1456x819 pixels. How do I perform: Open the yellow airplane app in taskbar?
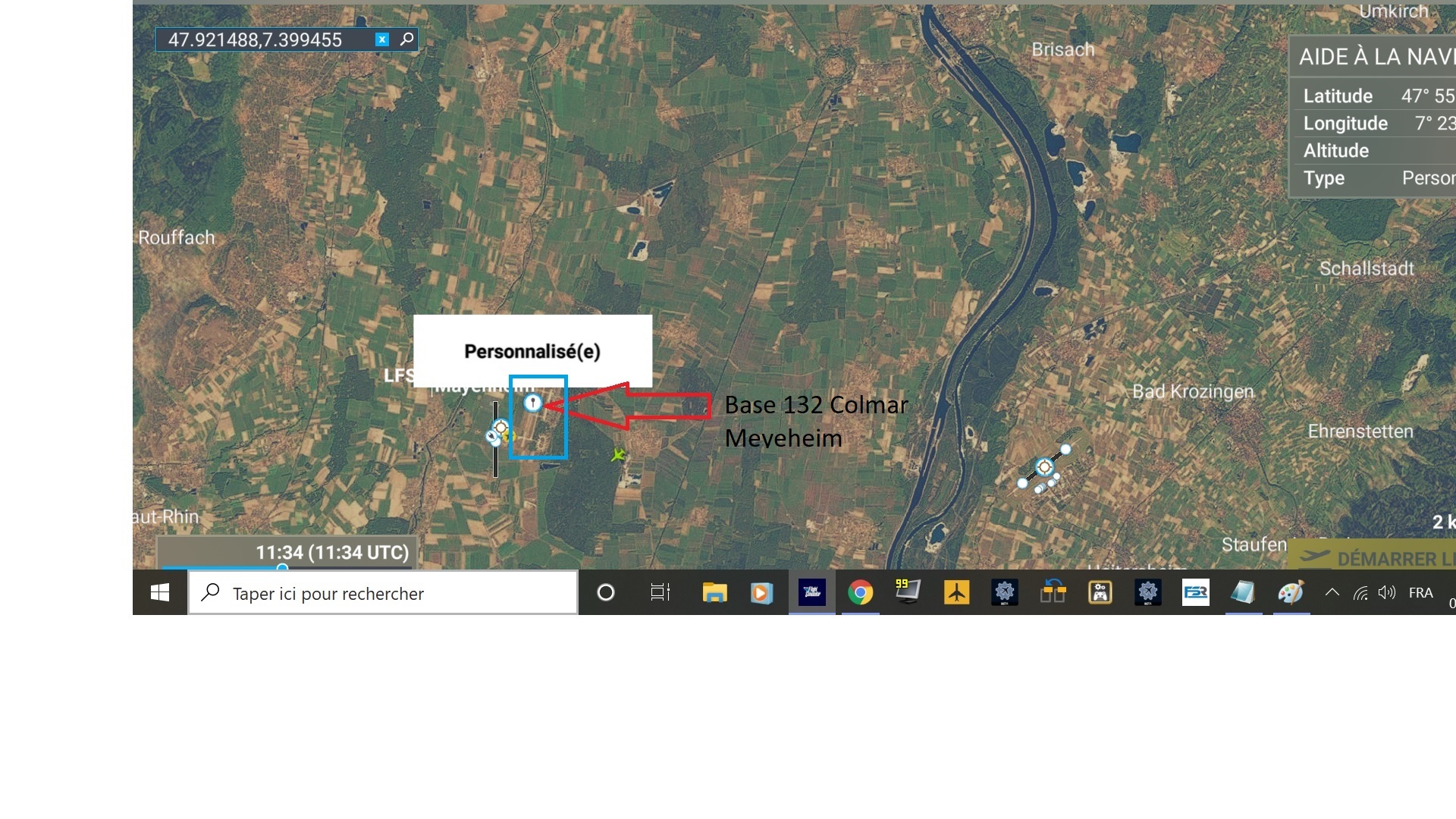pyautogui.click(x=956, y=592)
